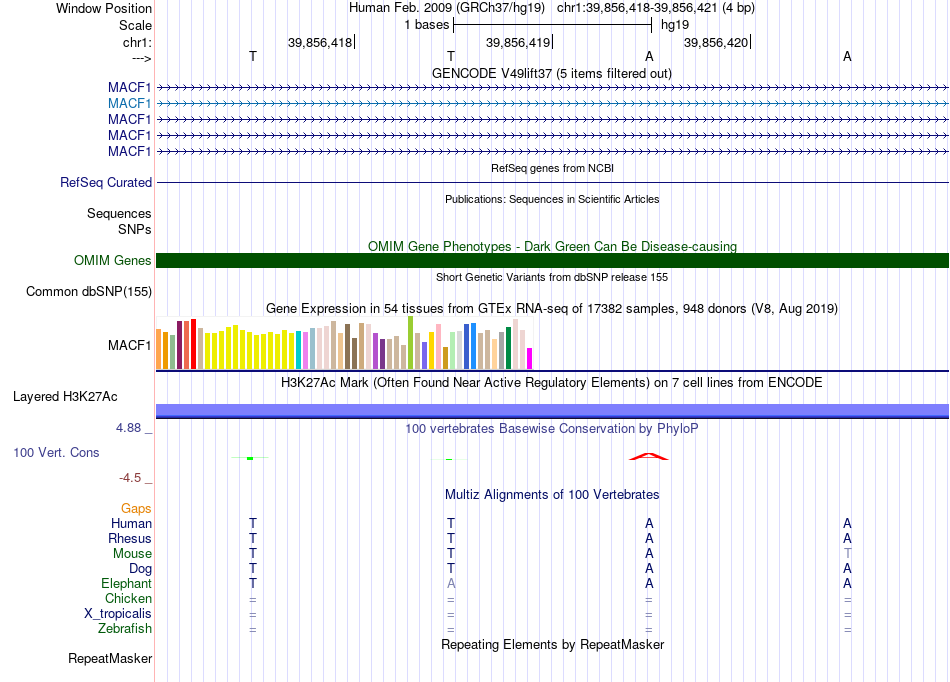This screenshot has height=682, width=950.
Task: Click the SNPs track label
Action: (x=135, y=230)
